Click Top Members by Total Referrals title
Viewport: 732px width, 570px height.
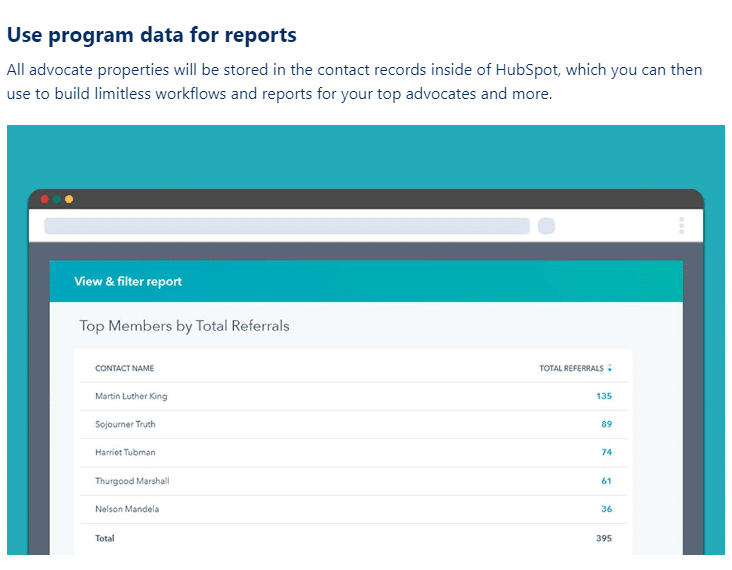click(184, 326)
